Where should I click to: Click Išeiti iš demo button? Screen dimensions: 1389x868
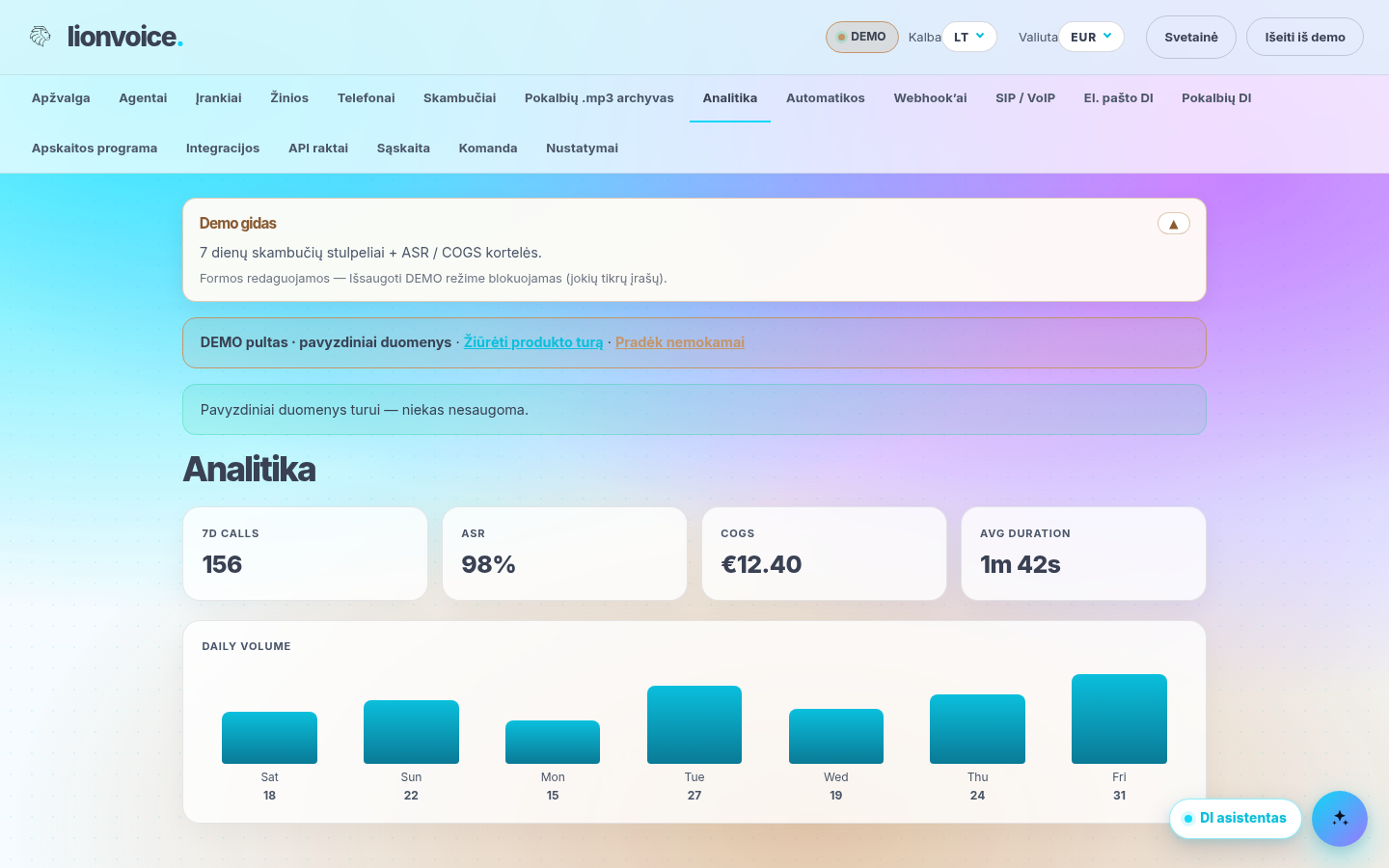point(1305,37)
